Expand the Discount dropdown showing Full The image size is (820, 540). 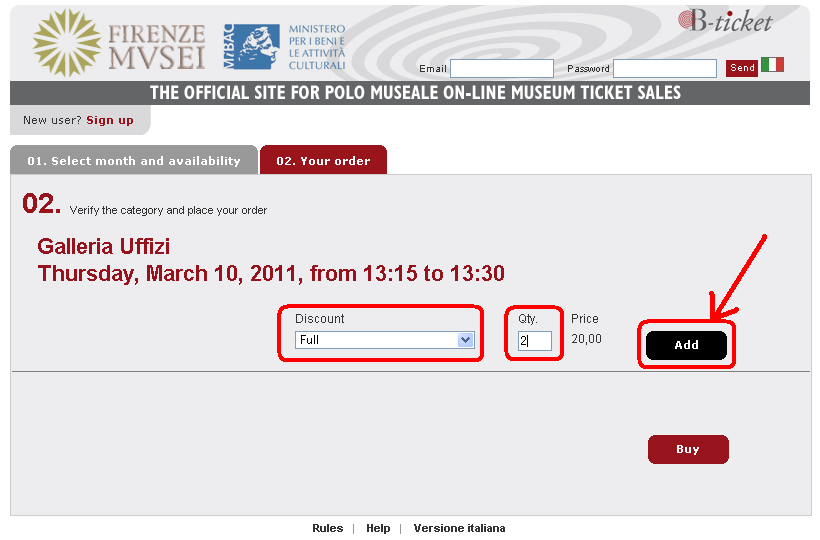point(385,340)
